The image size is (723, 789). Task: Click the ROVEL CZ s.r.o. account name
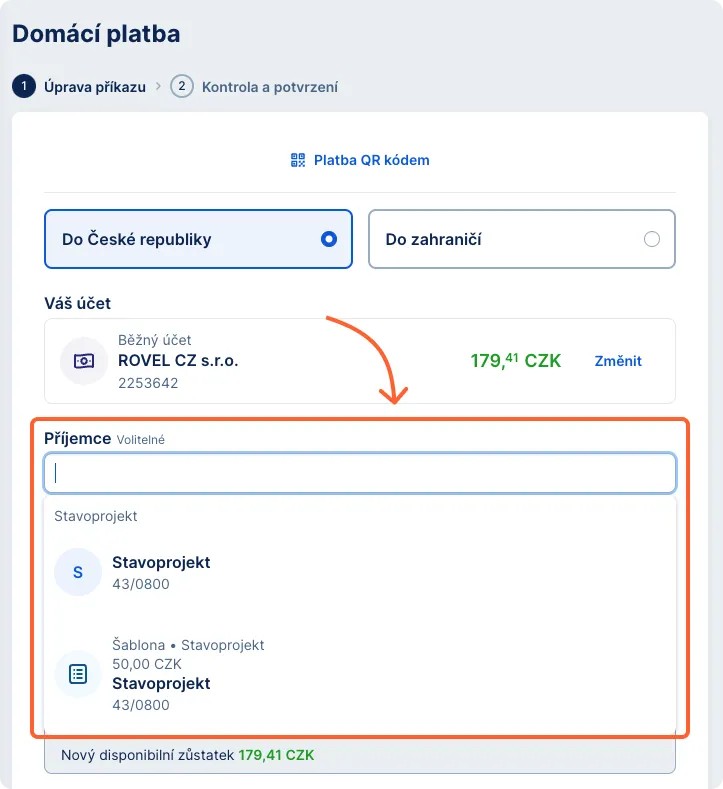(x=178, y=361)
